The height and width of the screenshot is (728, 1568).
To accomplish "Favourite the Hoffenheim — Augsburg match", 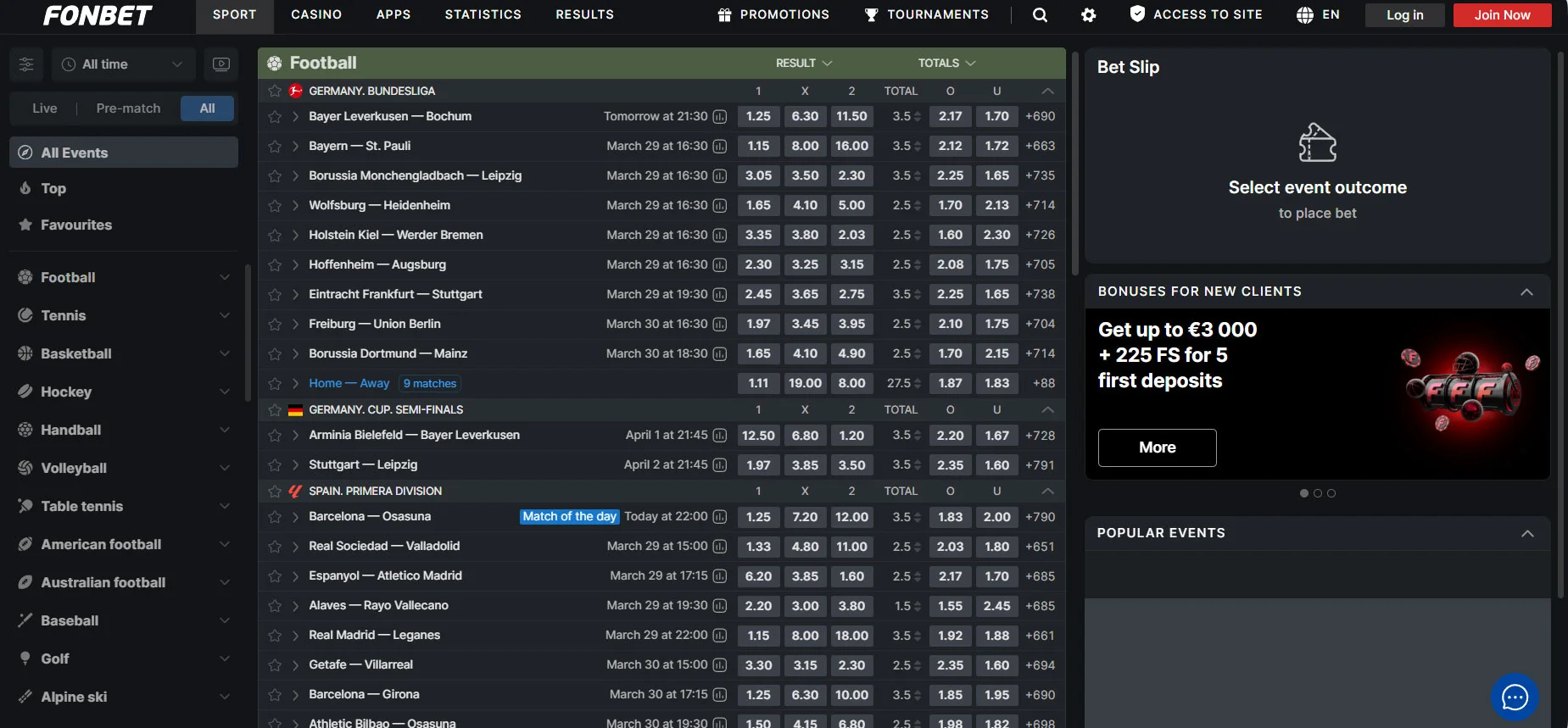I will 275,265.
